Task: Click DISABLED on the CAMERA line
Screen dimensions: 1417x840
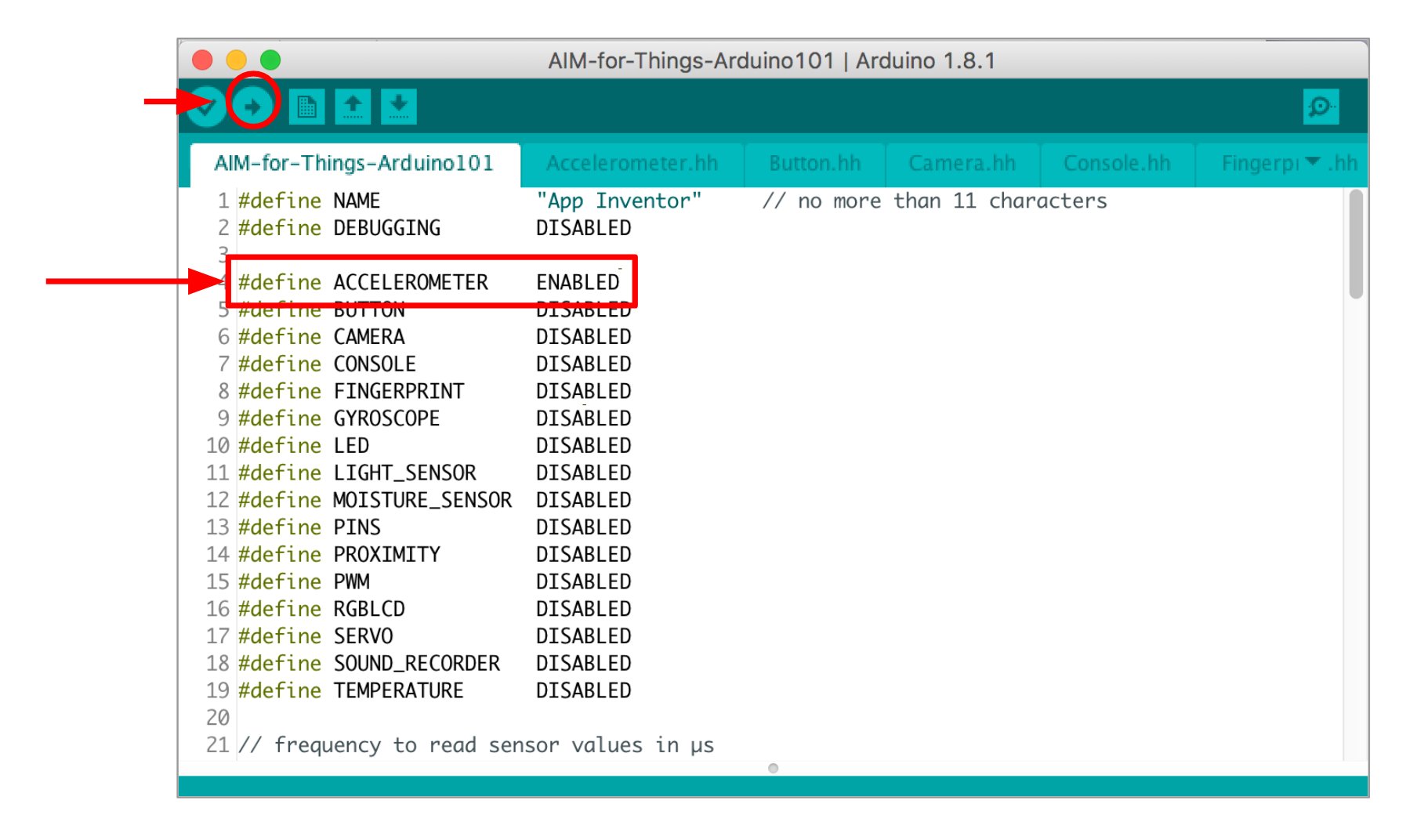Action: pos(584,337)
